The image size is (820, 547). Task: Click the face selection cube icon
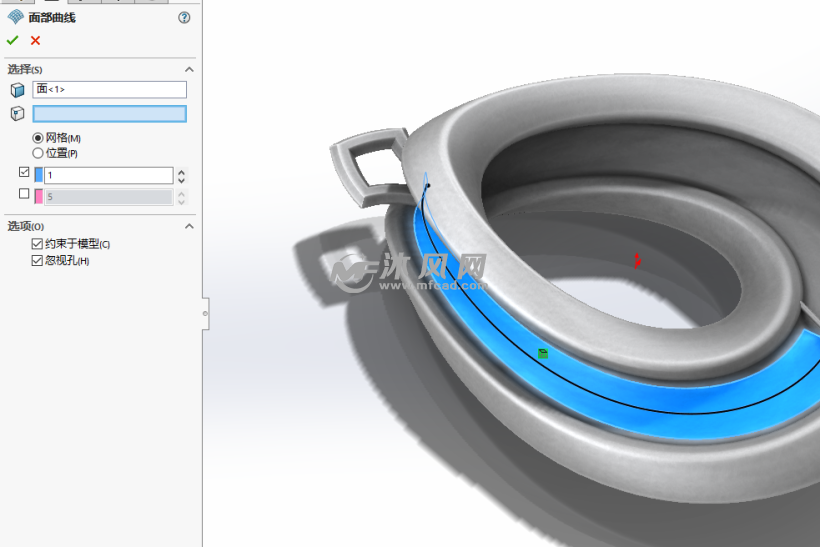point(17,90)
